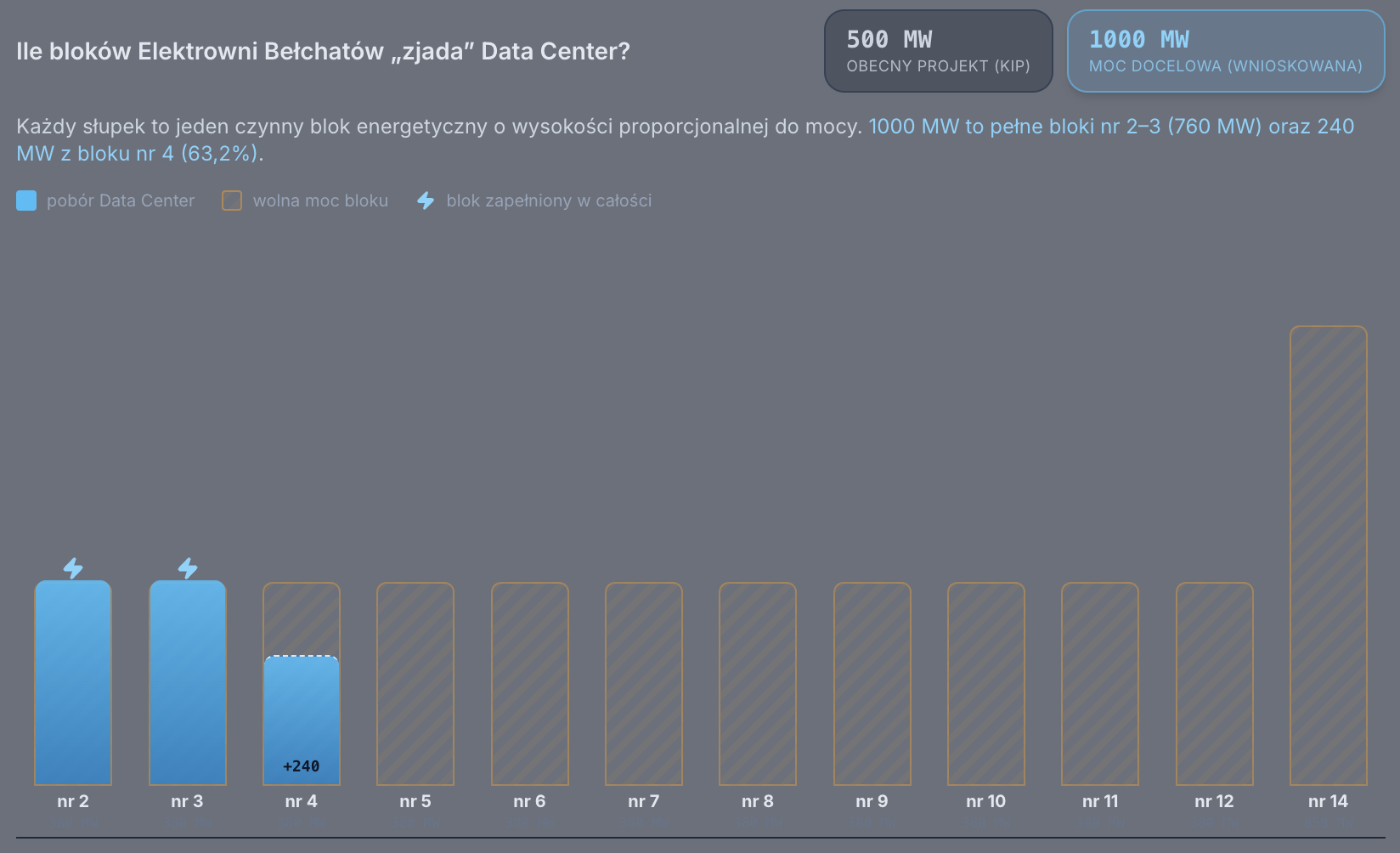Click the 'nr 9' axis label
This screenshot has height=853, width=1400.
pos(872,801)
